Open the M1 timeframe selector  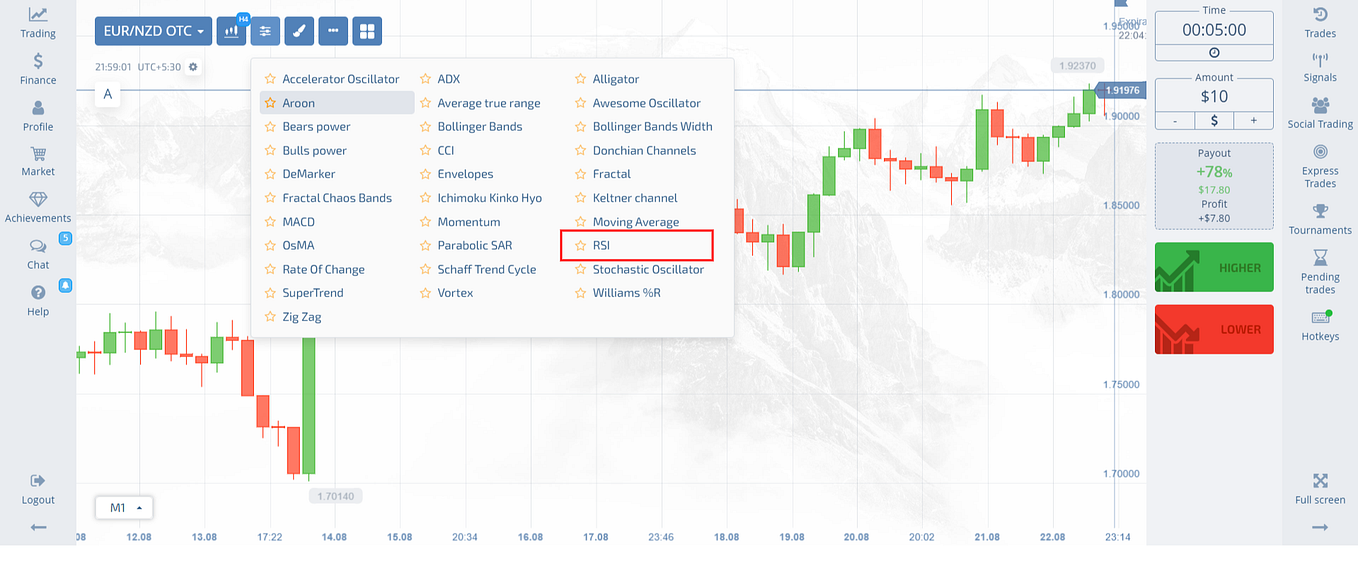[x=123, y=507]
